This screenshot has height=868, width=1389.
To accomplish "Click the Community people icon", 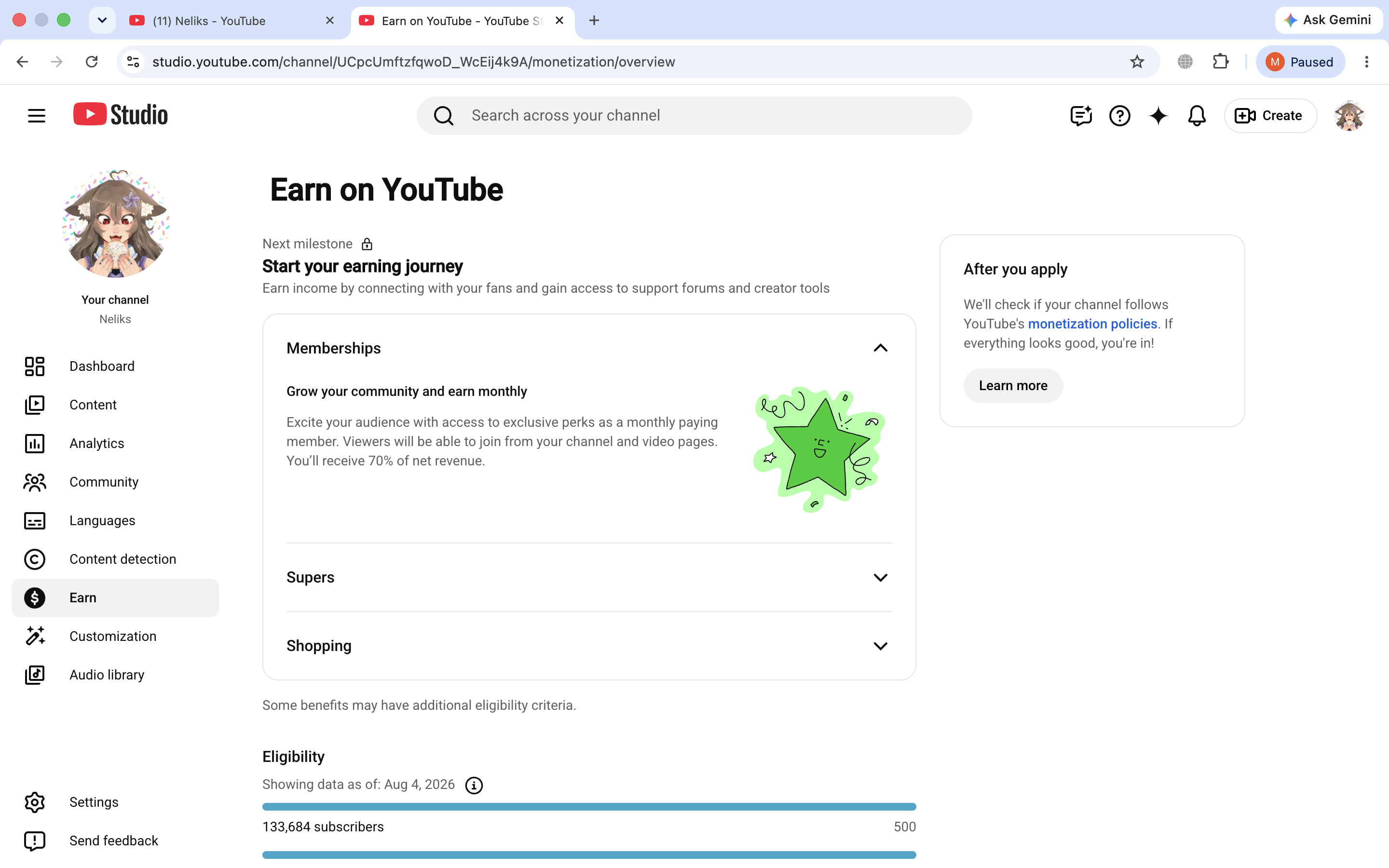I will (x=34, y=482).
